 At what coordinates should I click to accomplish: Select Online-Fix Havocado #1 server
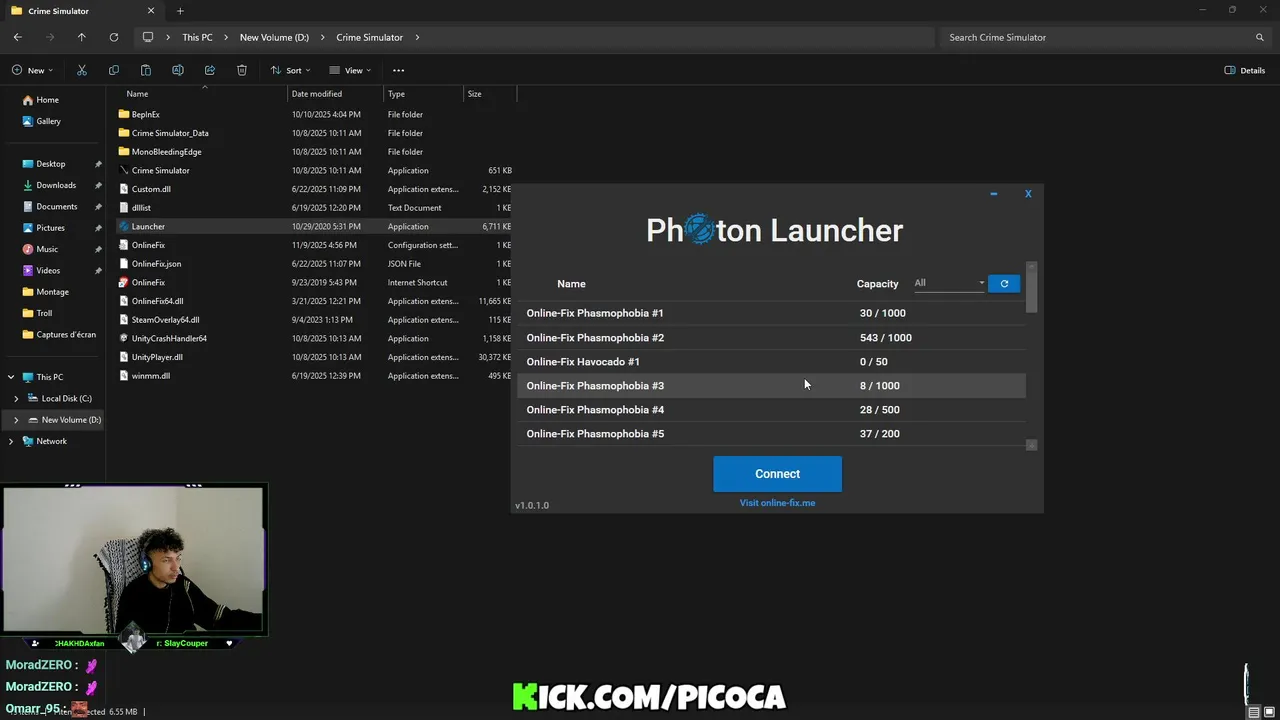tap(771, 361)
